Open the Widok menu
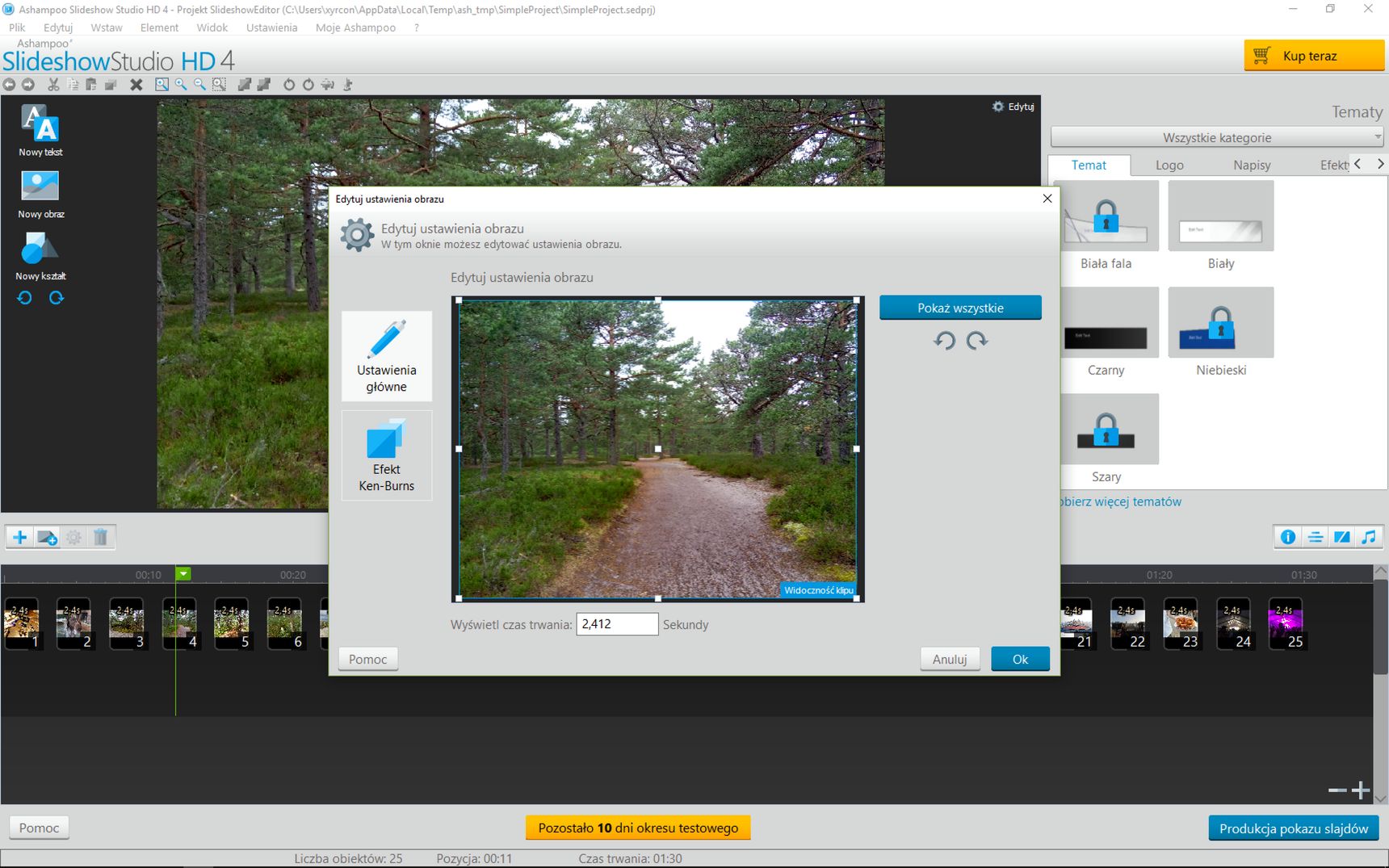 [x=212, y=27]
